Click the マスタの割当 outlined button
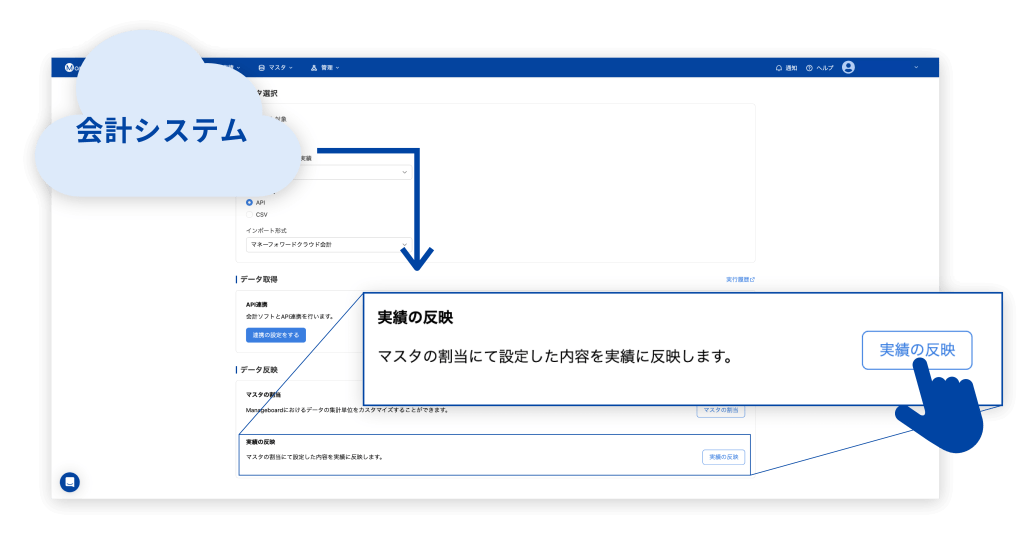This screenshot has width=1023, height=541. [x=721, y=410]
